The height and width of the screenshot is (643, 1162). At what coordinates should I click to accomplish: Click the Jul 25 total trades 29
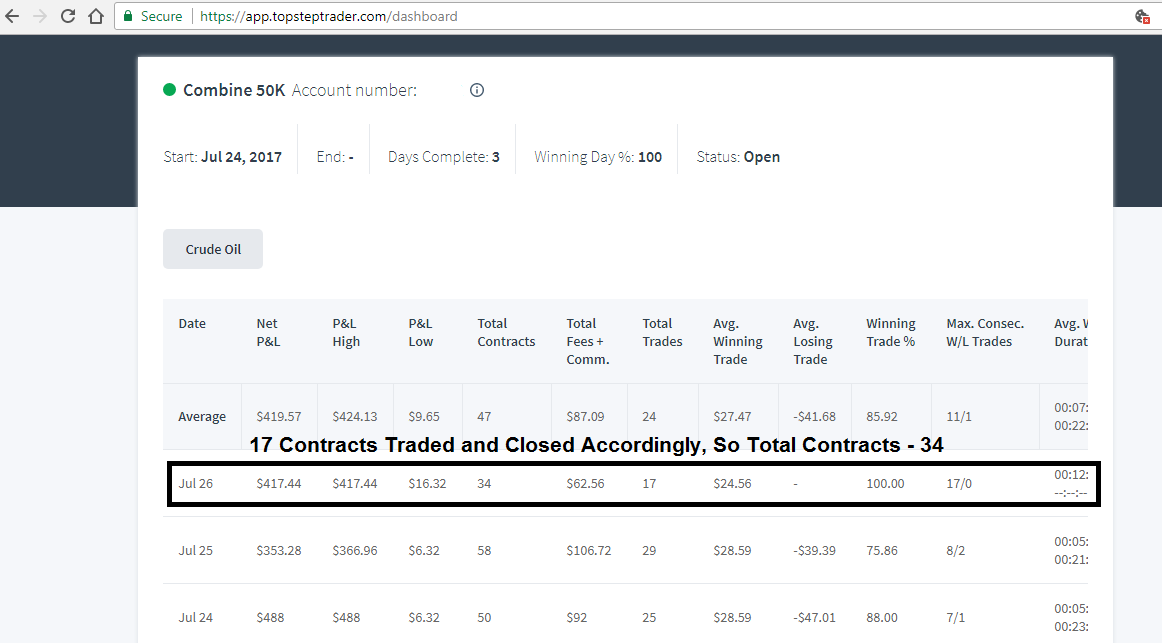[x=649, y=550]
